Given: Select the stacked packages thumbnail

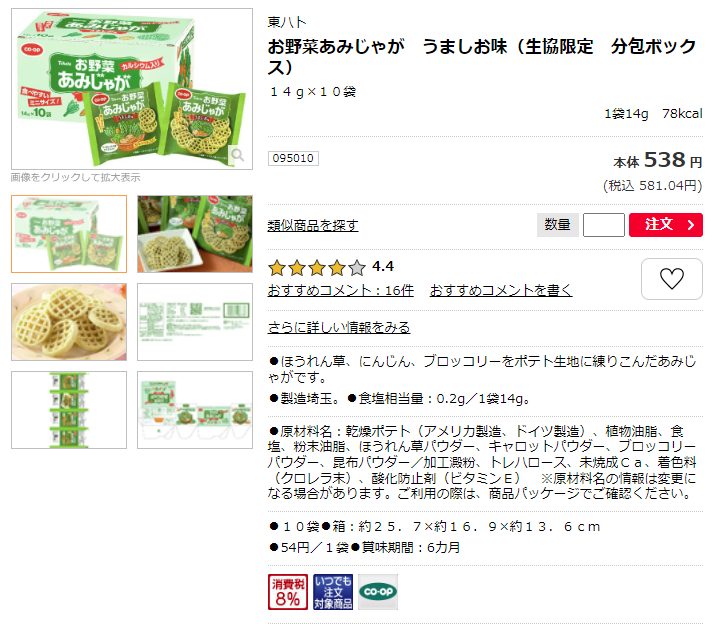Looking at the screenshot, I should click(69, 410).
